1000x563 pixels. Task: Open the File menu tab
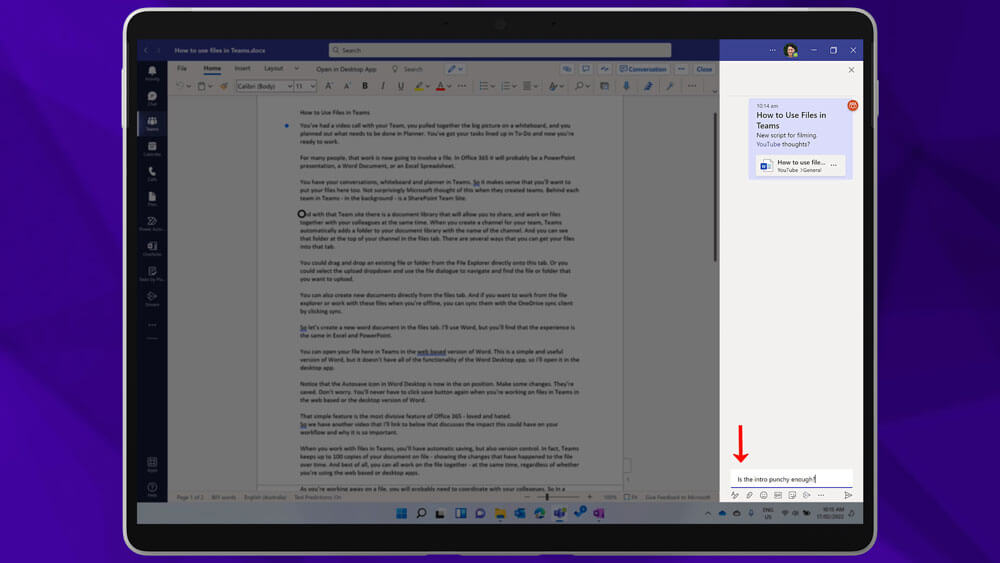tap(182, 69)
